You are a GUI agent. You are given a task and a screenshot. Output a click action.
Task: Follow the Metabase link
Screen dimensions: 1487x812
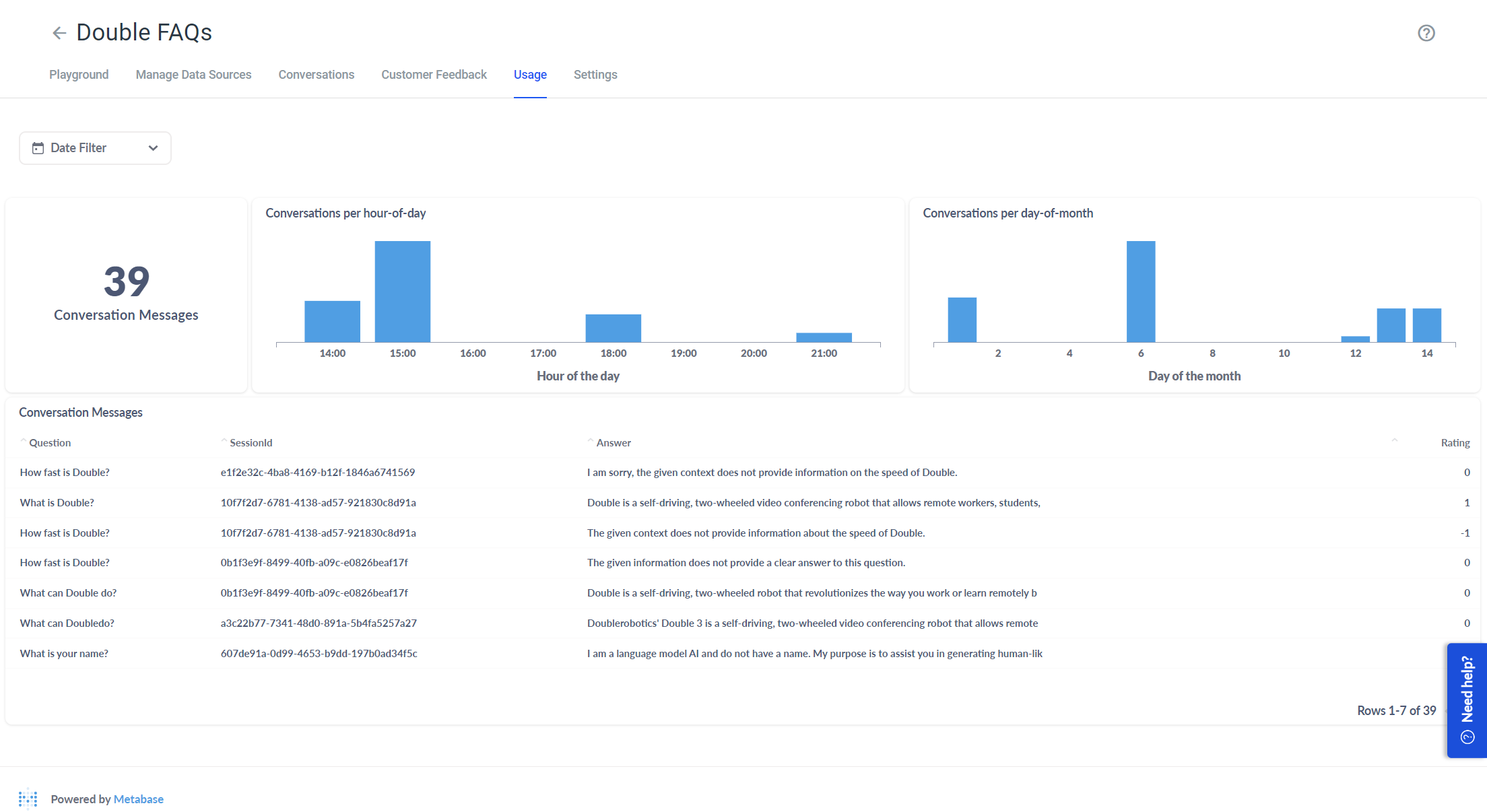[139, 799]
